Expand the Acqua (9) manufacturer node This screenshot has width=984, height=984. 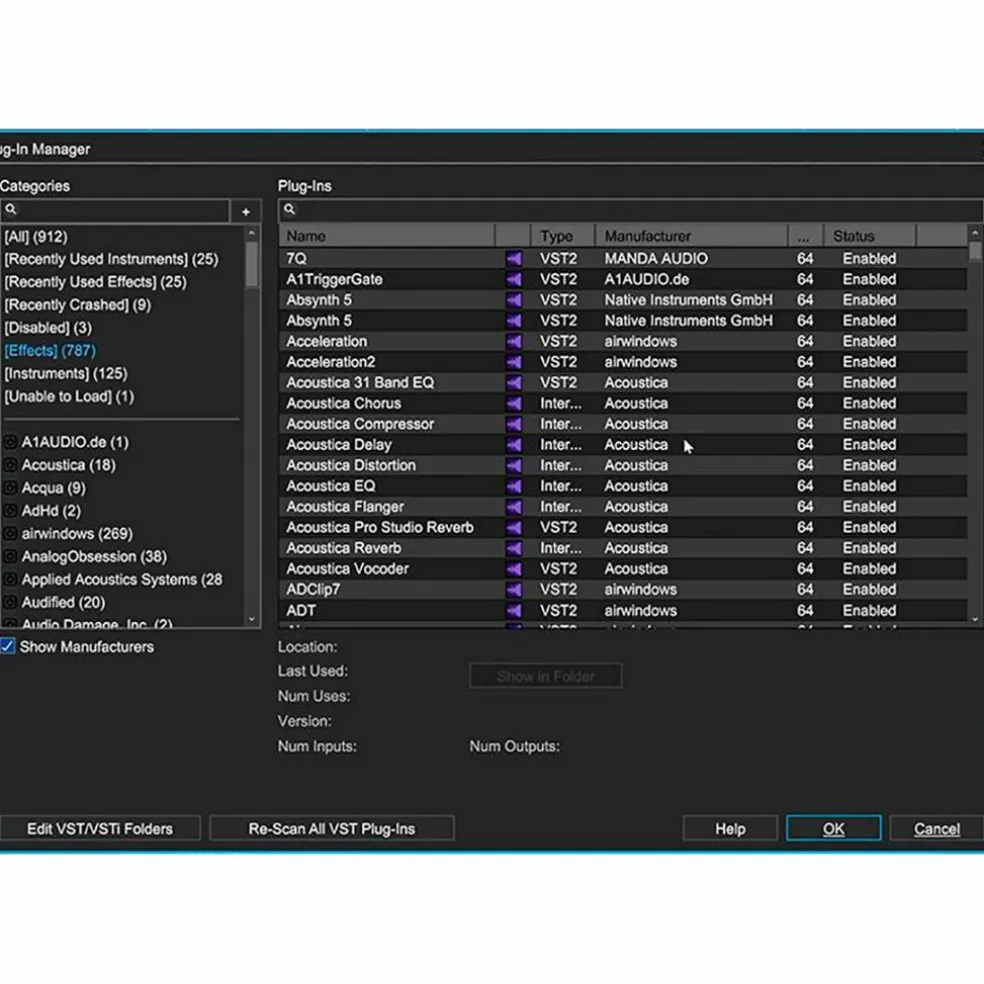click(10, 488)
